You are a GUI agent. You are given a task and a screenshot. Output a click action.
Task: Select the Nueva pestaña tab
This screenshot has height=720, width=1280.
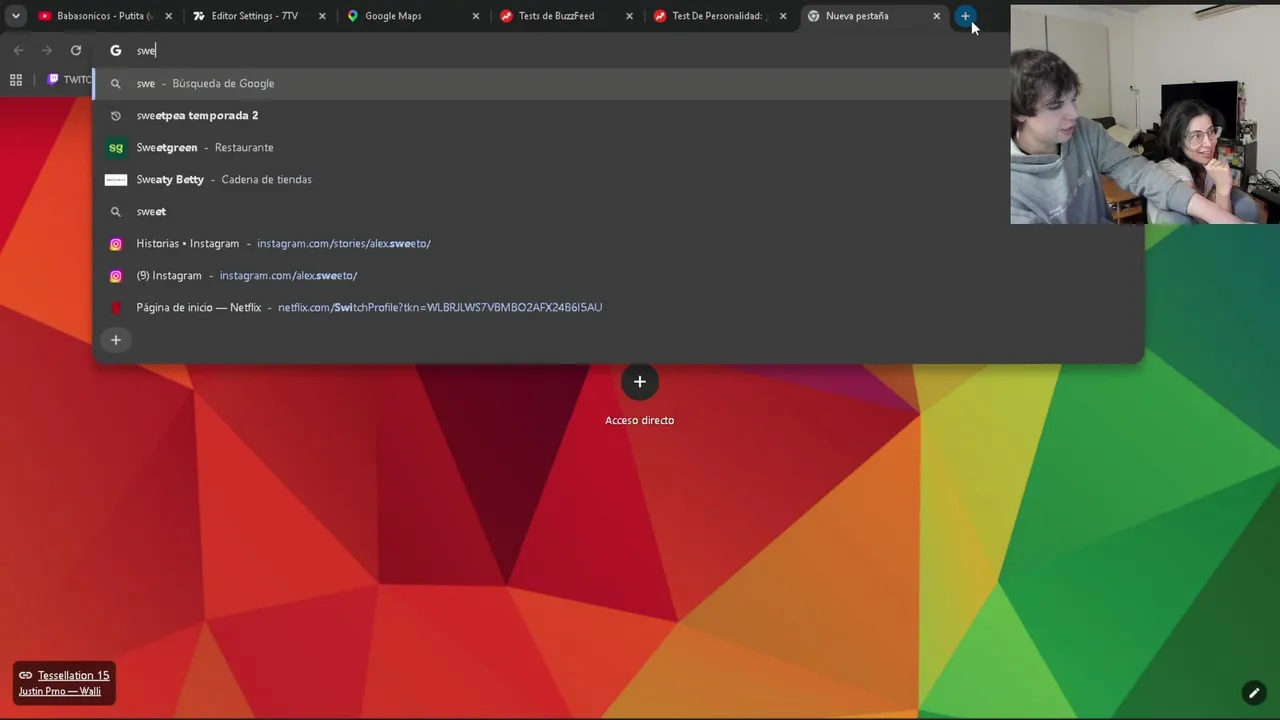pos(875,16)
